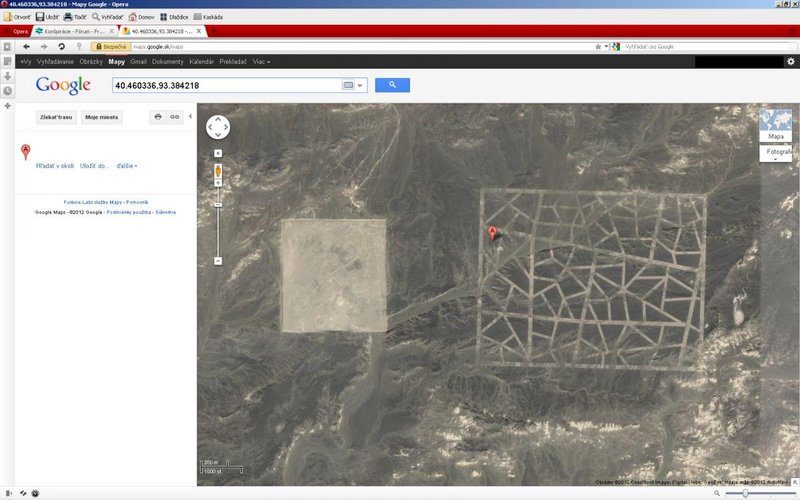This screenshot has width=800, height=500.
Task: Click the Získať trasu button
Action: pos(55,117)
